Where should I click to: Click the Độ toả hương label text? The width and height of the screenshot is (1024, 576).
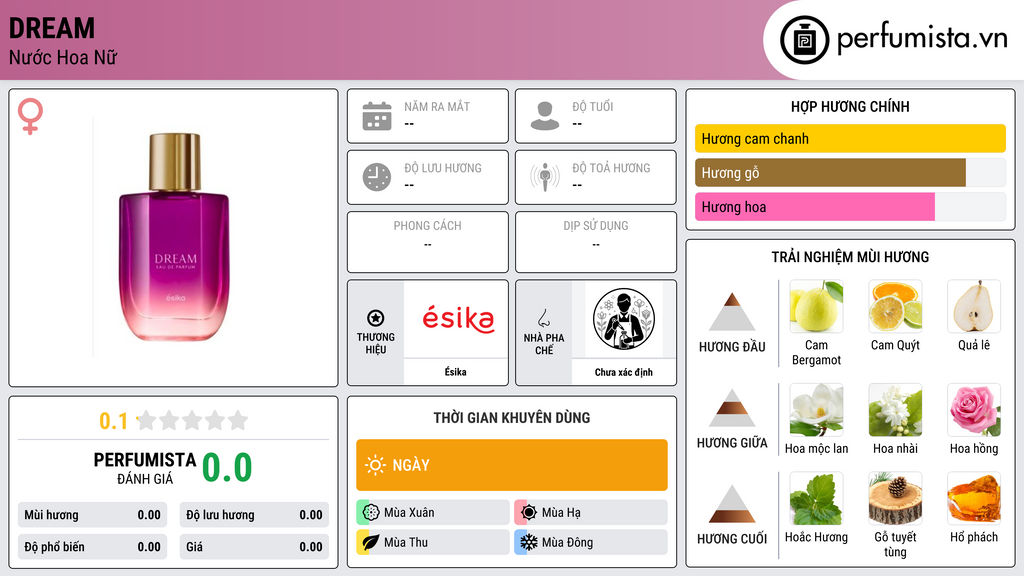pos(611,168)
